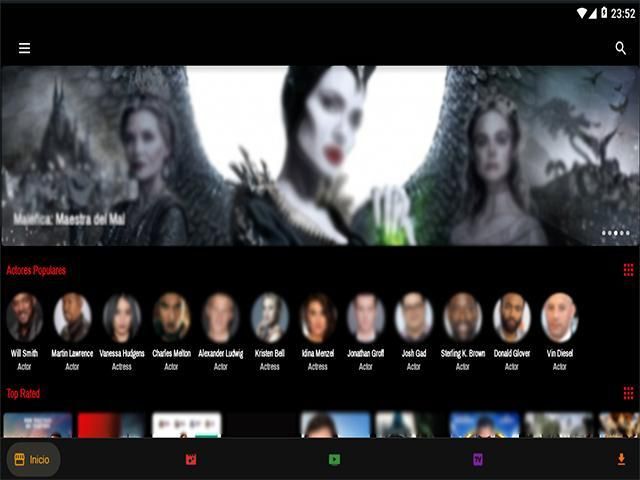This screenshot has height=480, width=640.
Task: View Vanessa Hudgens' profile picture
Action: [x=121, y=318]
